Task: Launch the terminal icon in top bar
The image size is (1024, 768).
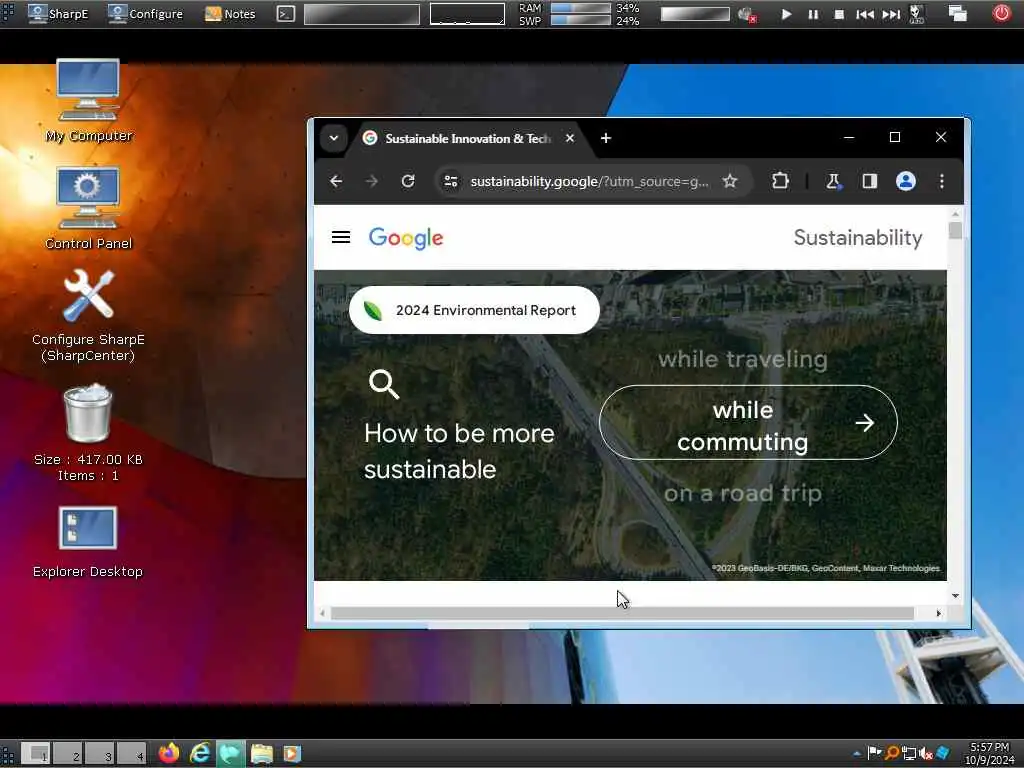Action: click(285, 14)
